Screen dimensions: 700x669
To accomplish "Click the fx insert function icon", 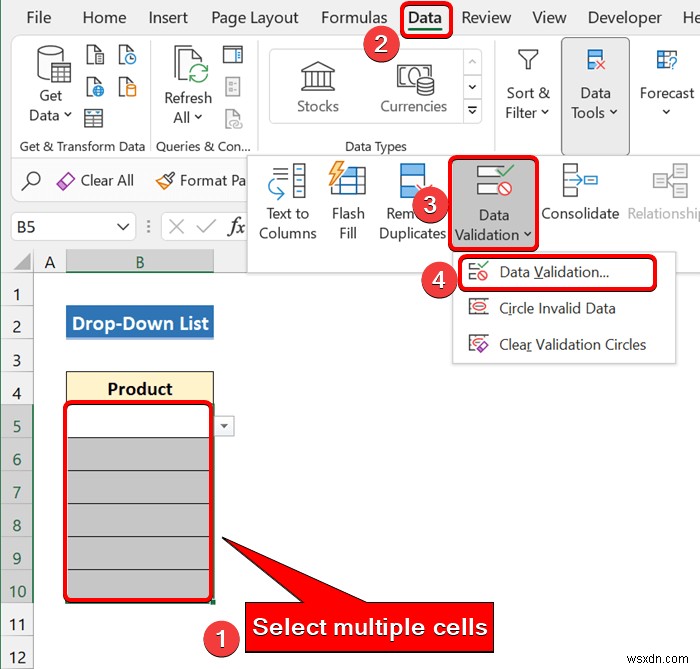I will click(x=237, y=227).
